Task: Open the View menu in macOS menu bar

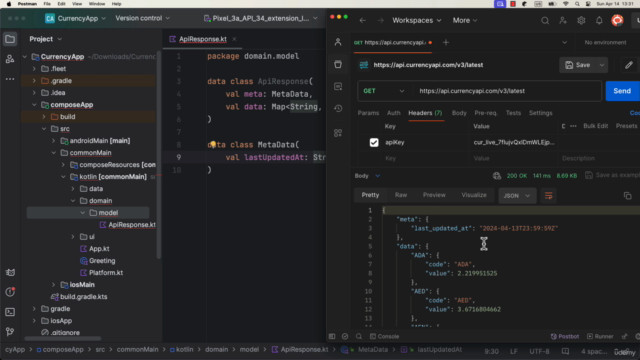Action: [77, 4]
